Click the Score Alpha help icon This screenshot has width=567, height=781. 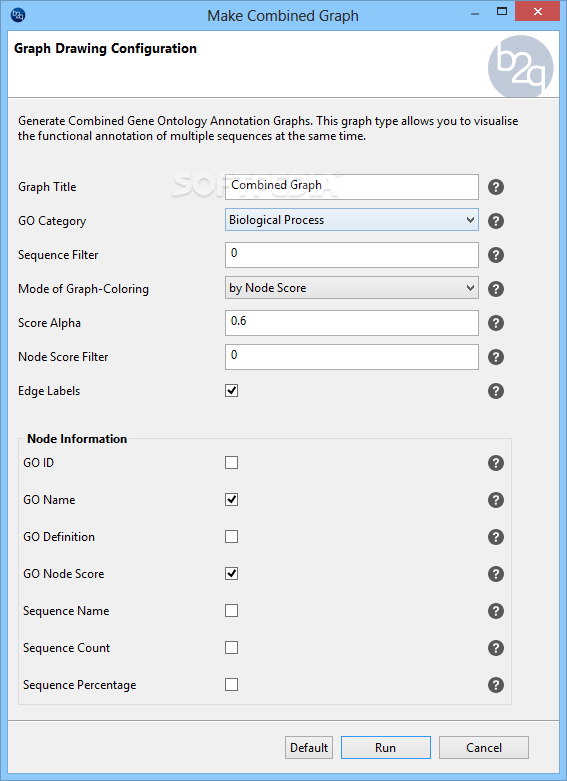coord(496,323)
